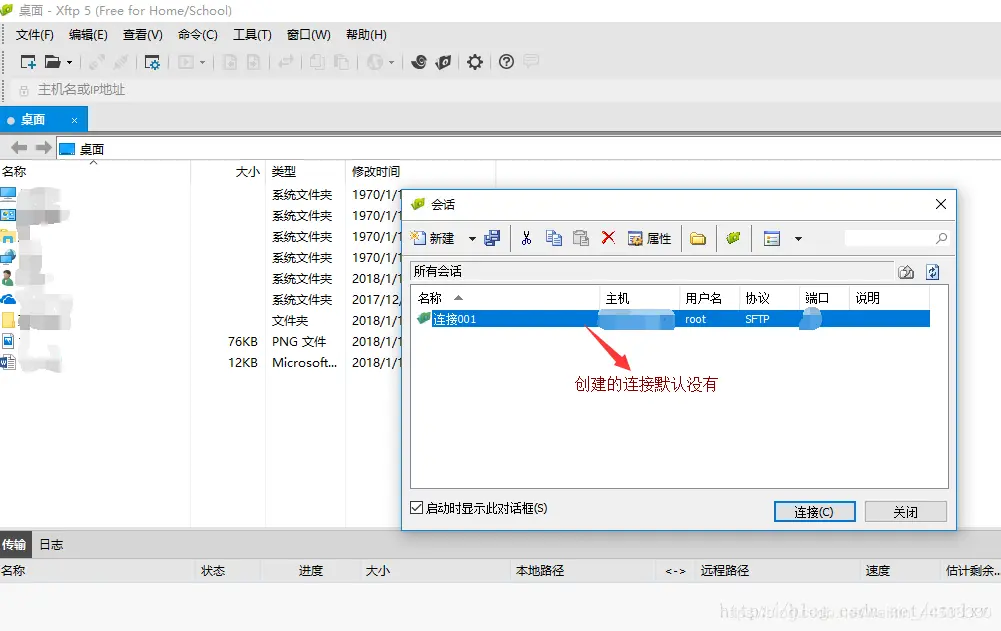Sort local files by 大小 column
The width and height of the screenshot is (1001, 631).
pos(247,172)
